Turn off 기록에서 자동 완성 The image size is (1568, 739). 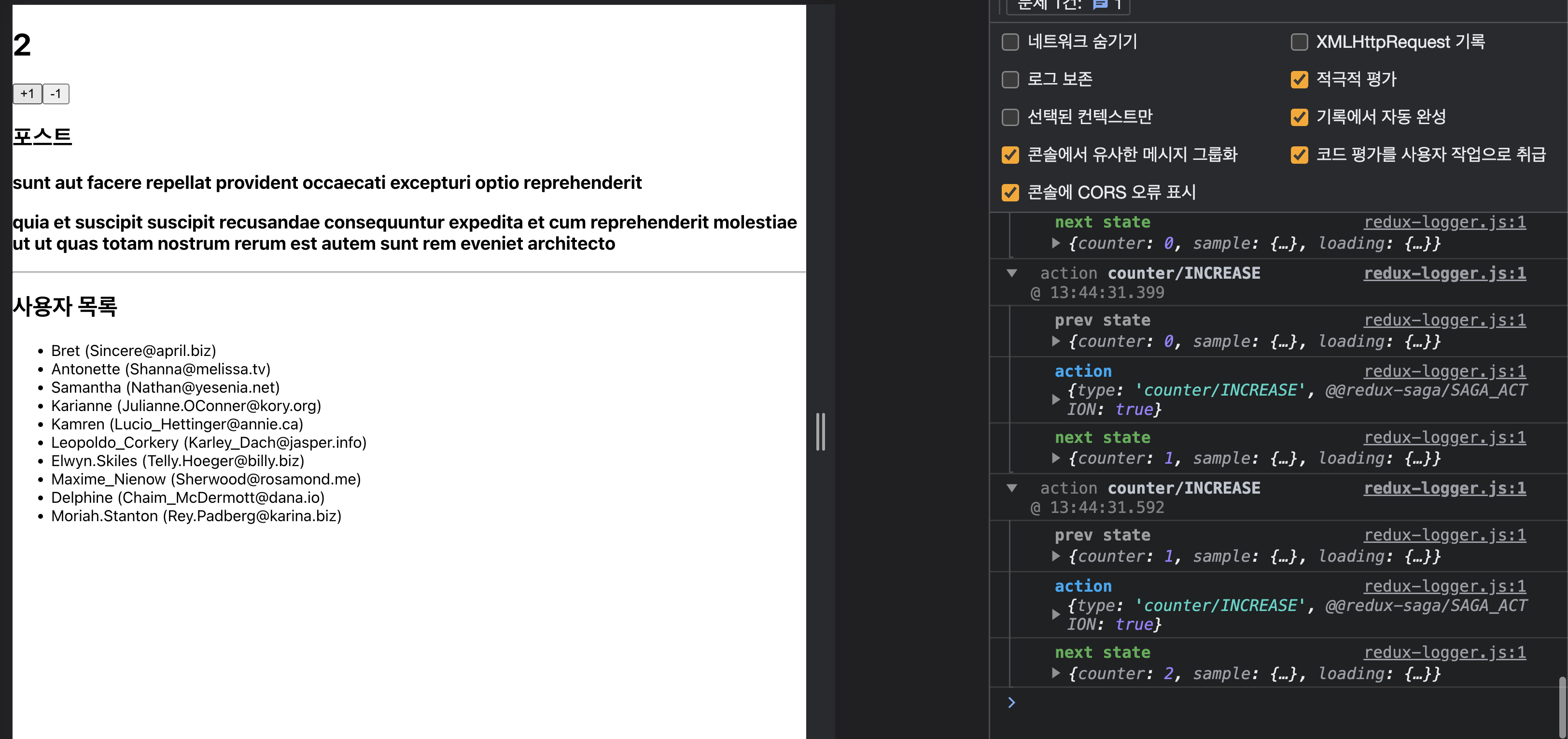pos(1299,117)
